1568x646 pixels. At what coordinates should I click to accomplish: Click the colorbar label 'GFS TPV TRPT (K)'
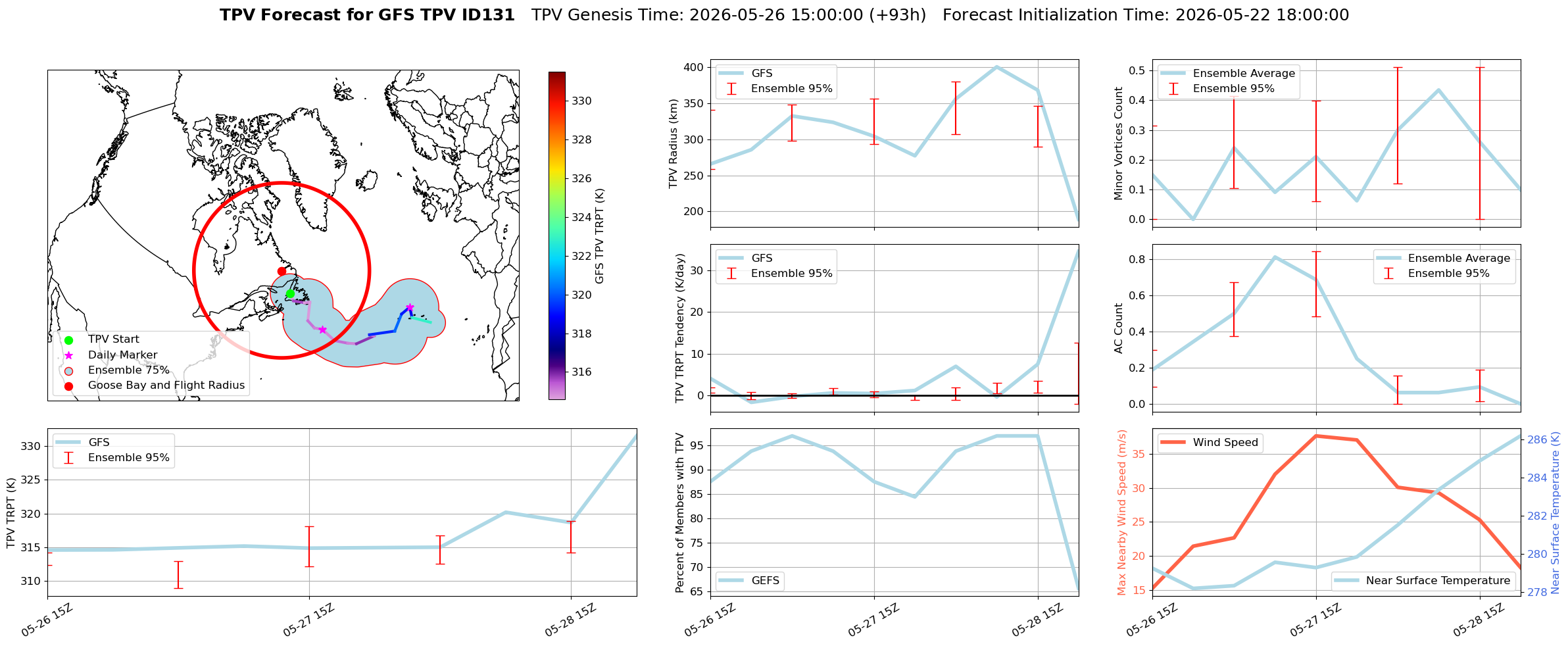(x=599, y=236)
